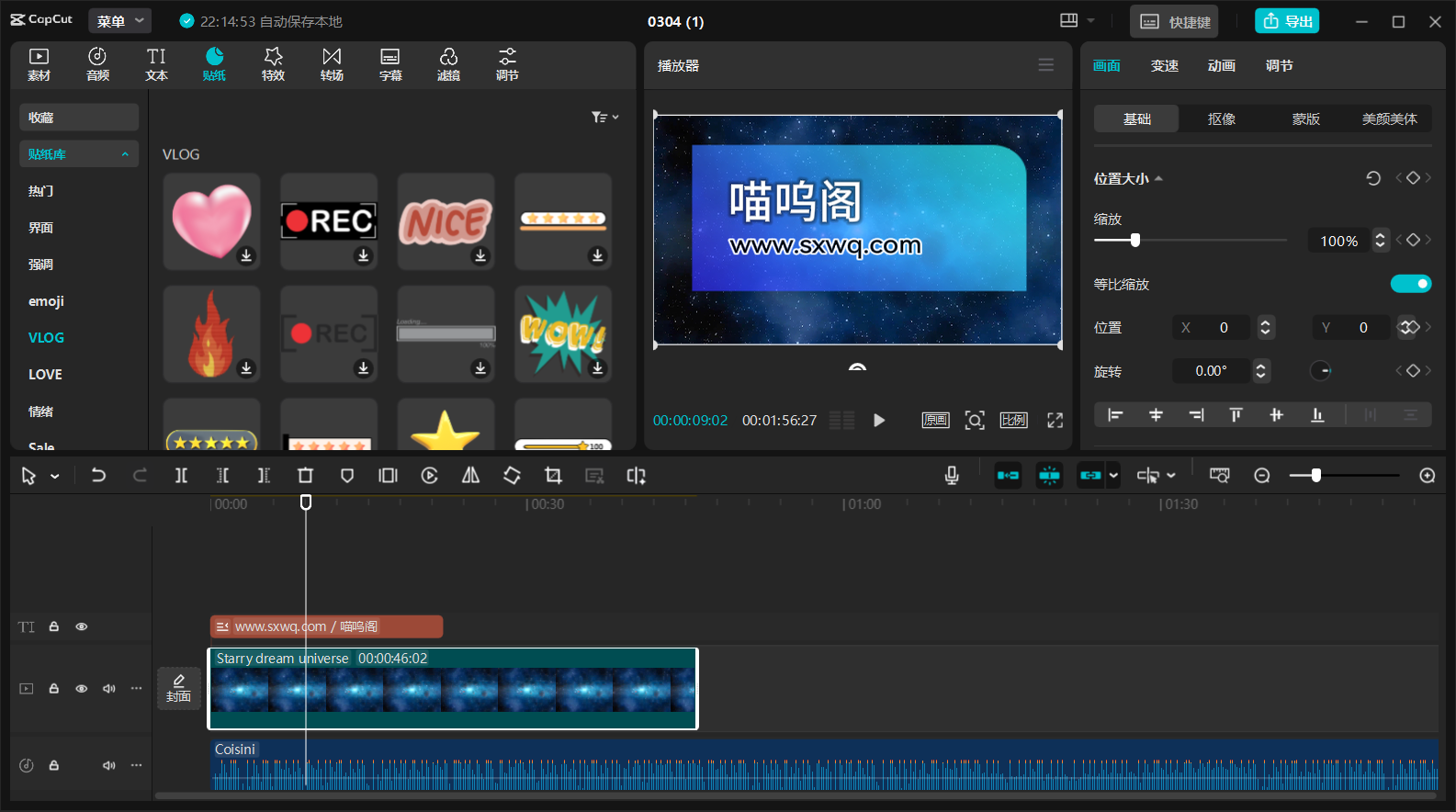The image size is (1456, 812).
Task: Open video track more options
Action: 137,688
